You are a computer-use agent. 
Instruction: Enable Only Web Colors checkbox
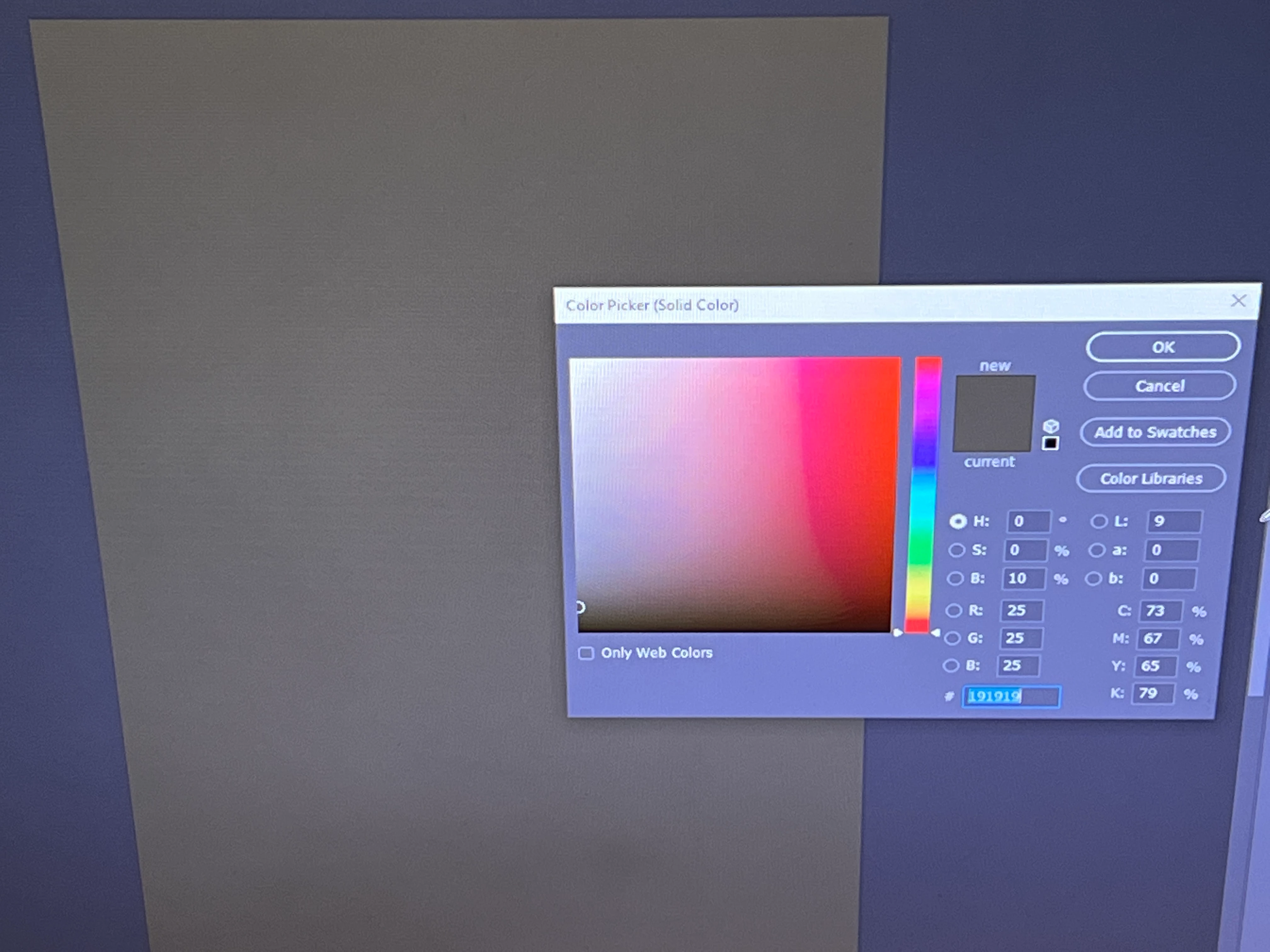[586, 654]
